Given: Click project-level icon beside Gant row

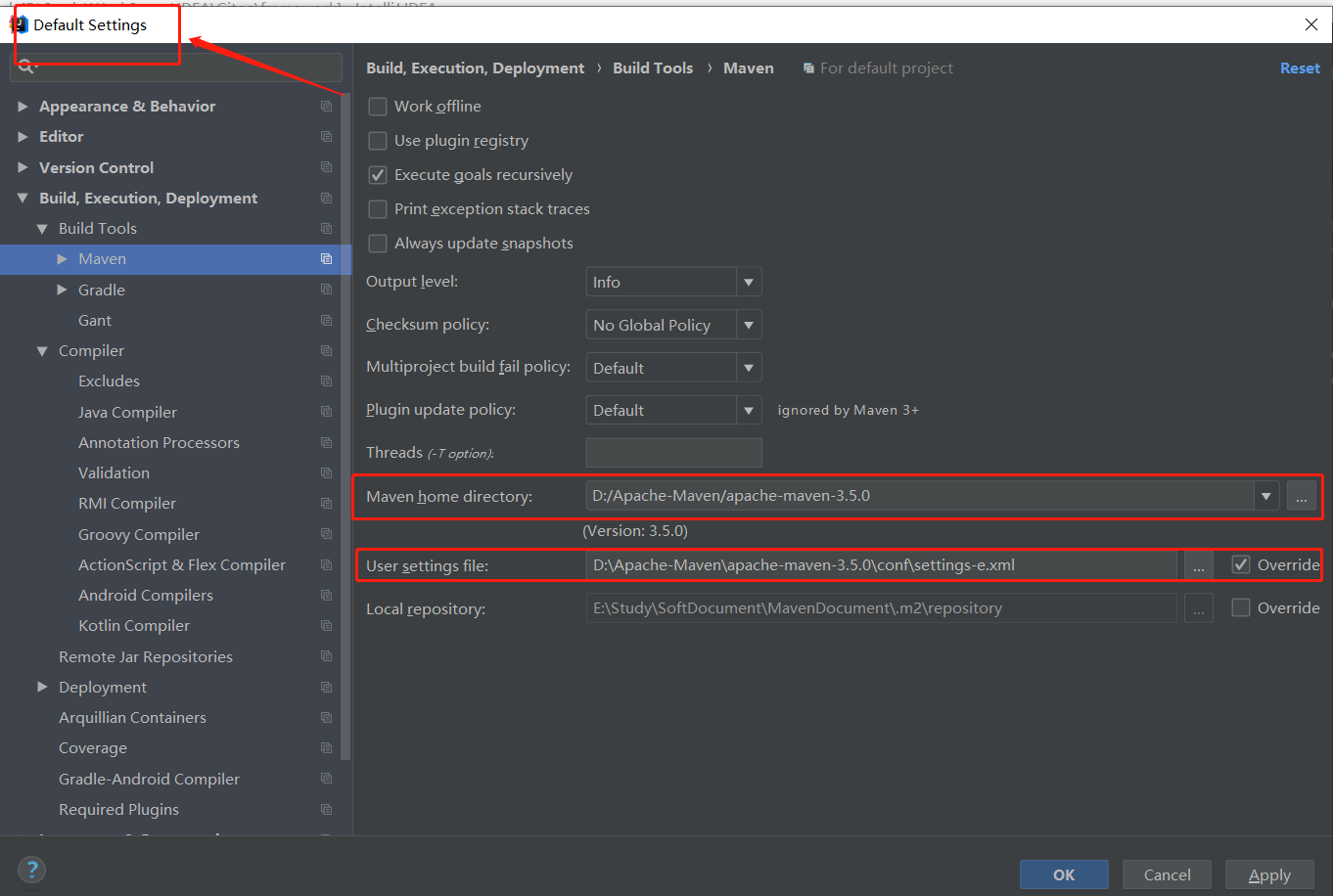Looking at the screenshot, I should [327, 320].
